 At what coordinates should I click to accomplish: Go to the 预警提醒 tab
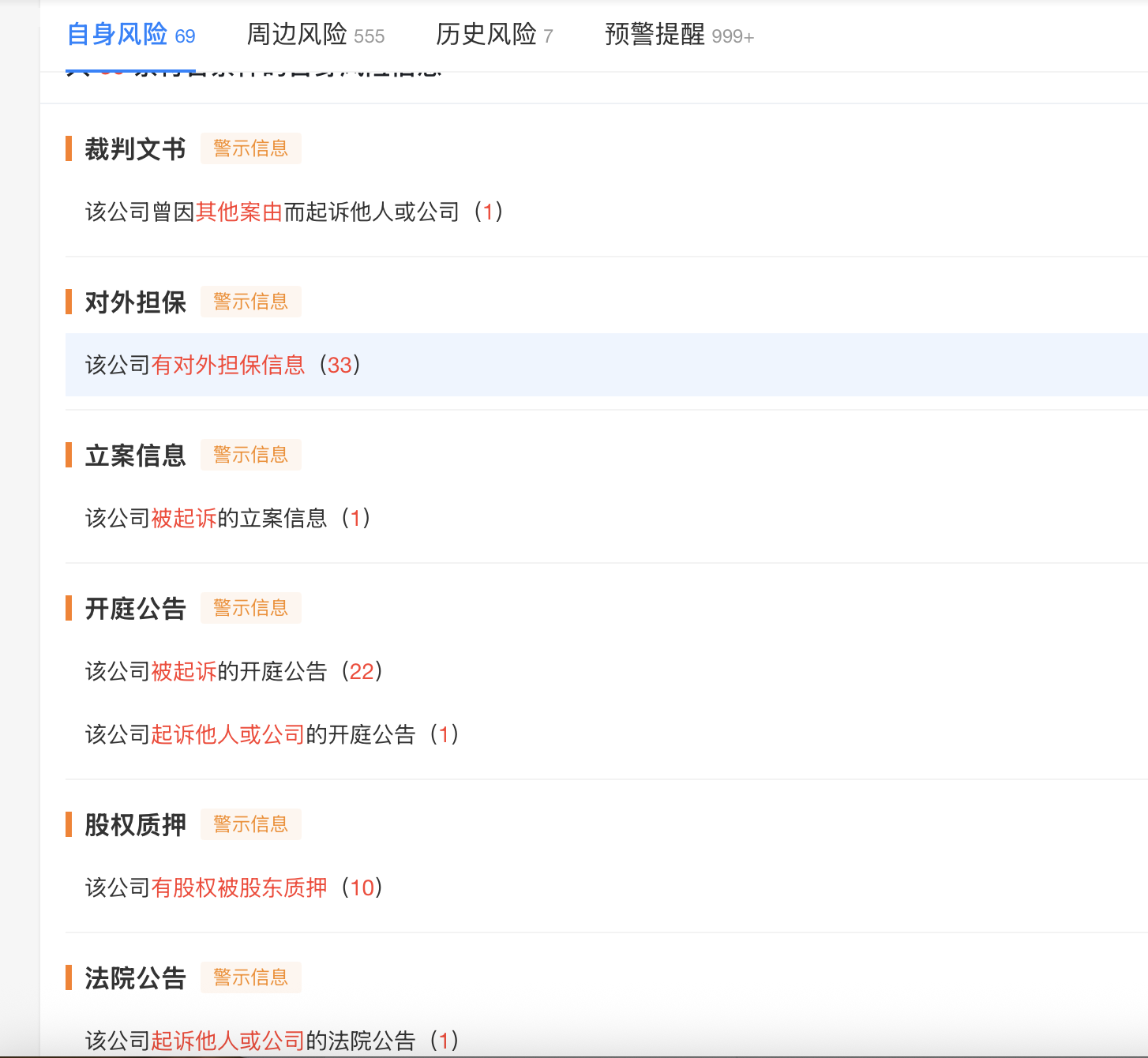tap(678, 35)
